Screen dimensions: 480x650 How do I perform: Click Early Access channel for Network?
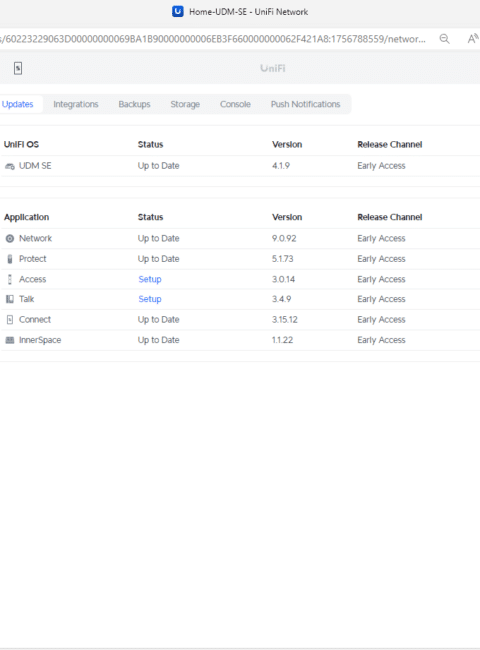[381, 238]
